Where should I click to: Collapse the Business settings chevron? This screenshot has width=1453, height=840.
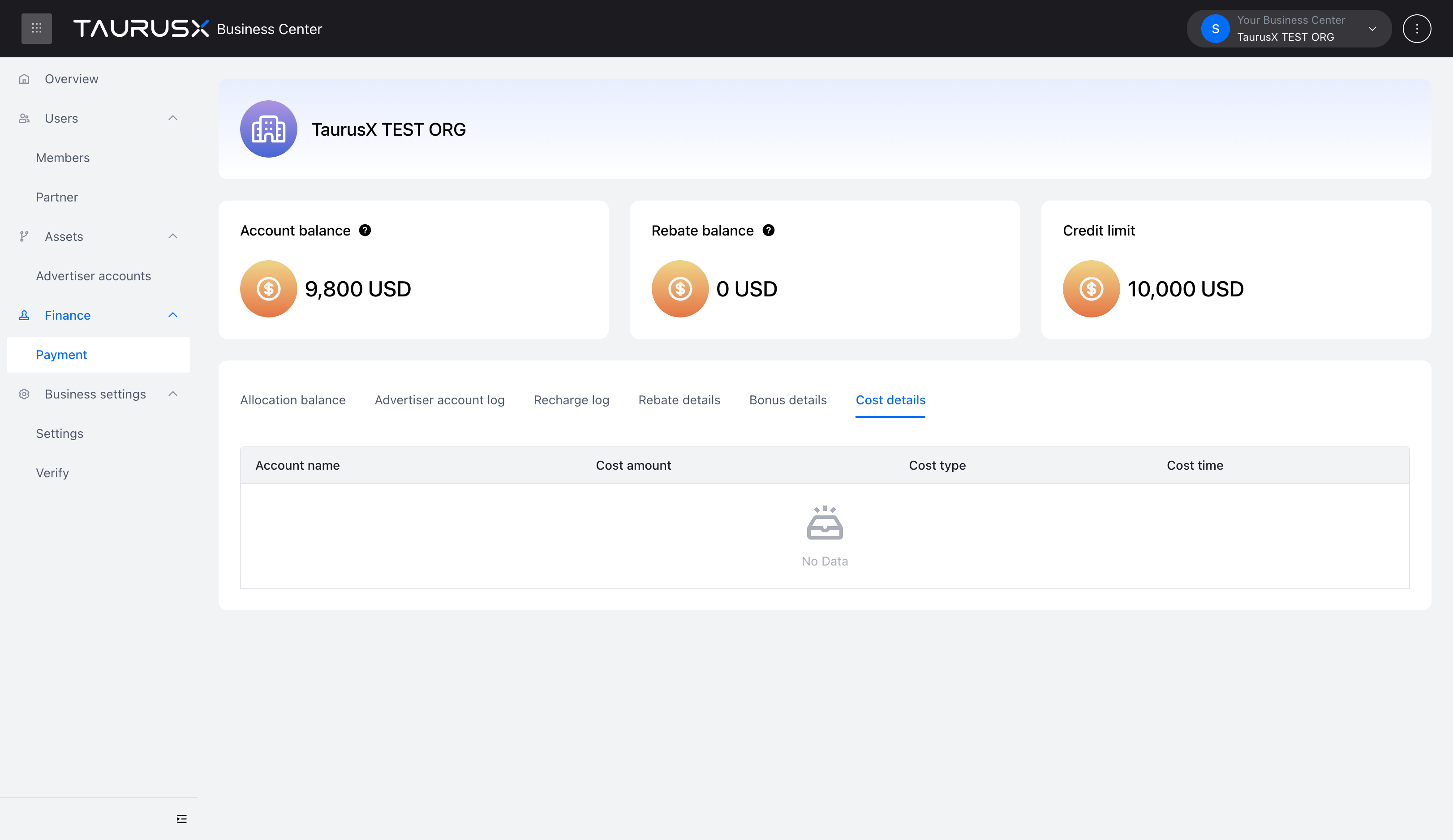172,394
